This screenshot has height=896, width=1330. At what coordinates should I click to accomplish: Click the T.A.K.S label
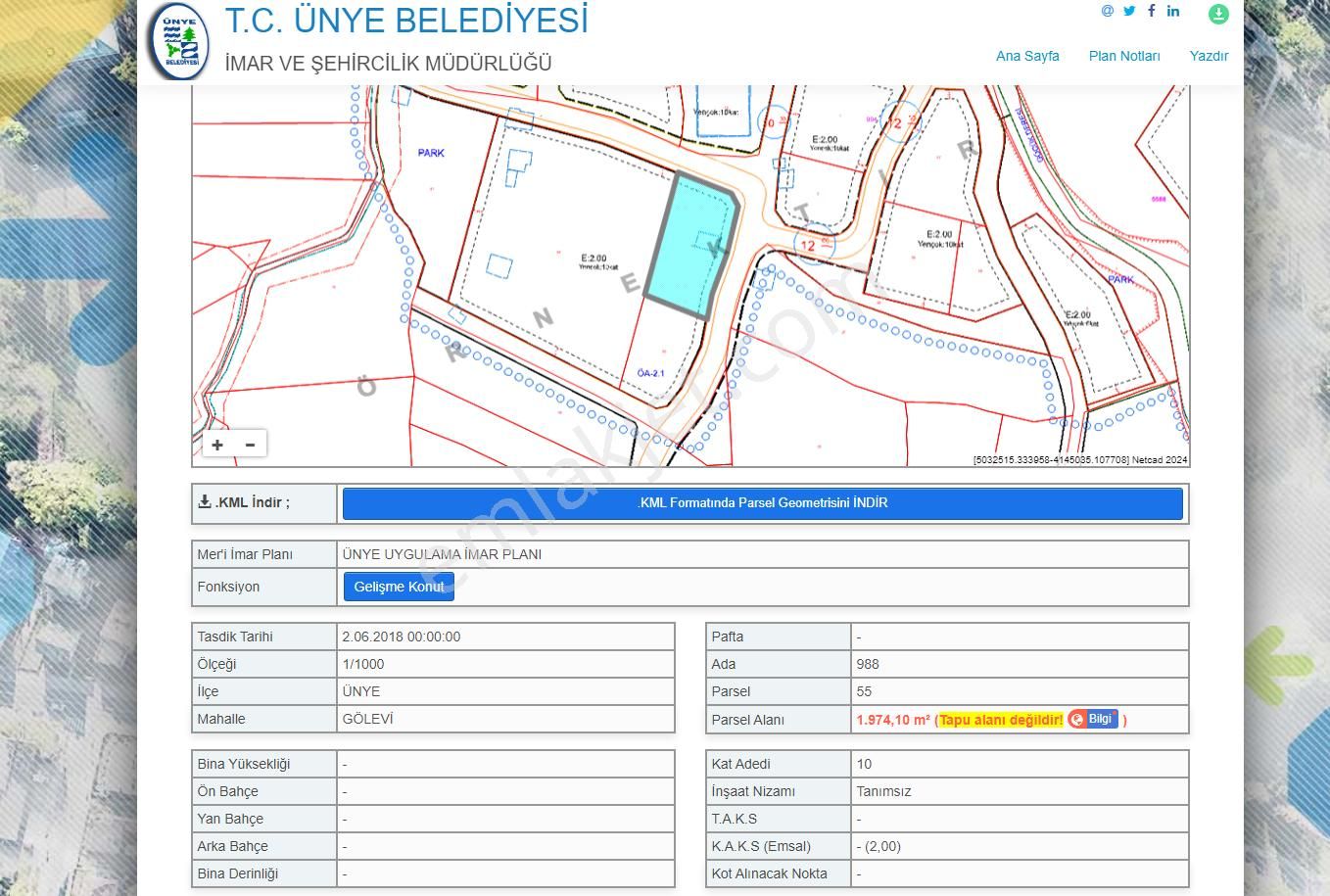(735, 819)
